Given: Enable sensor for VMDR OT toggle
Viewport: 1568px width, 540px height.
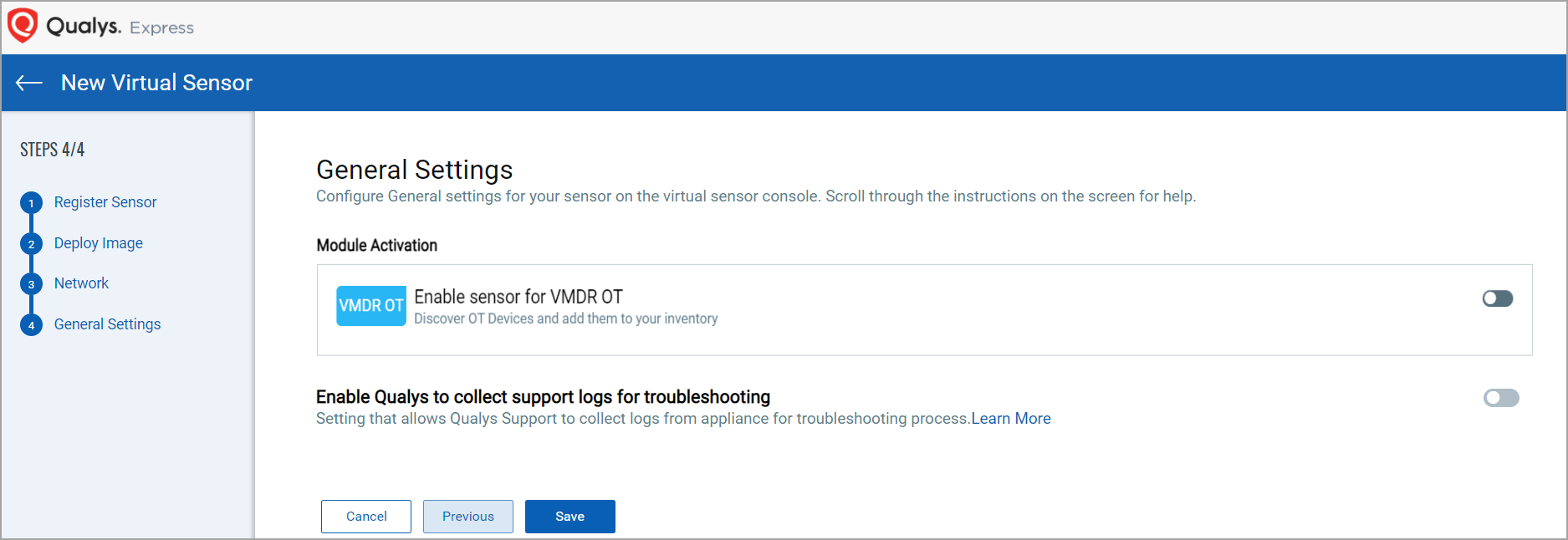Looking at the screenshot, I should click(1497, 298).
